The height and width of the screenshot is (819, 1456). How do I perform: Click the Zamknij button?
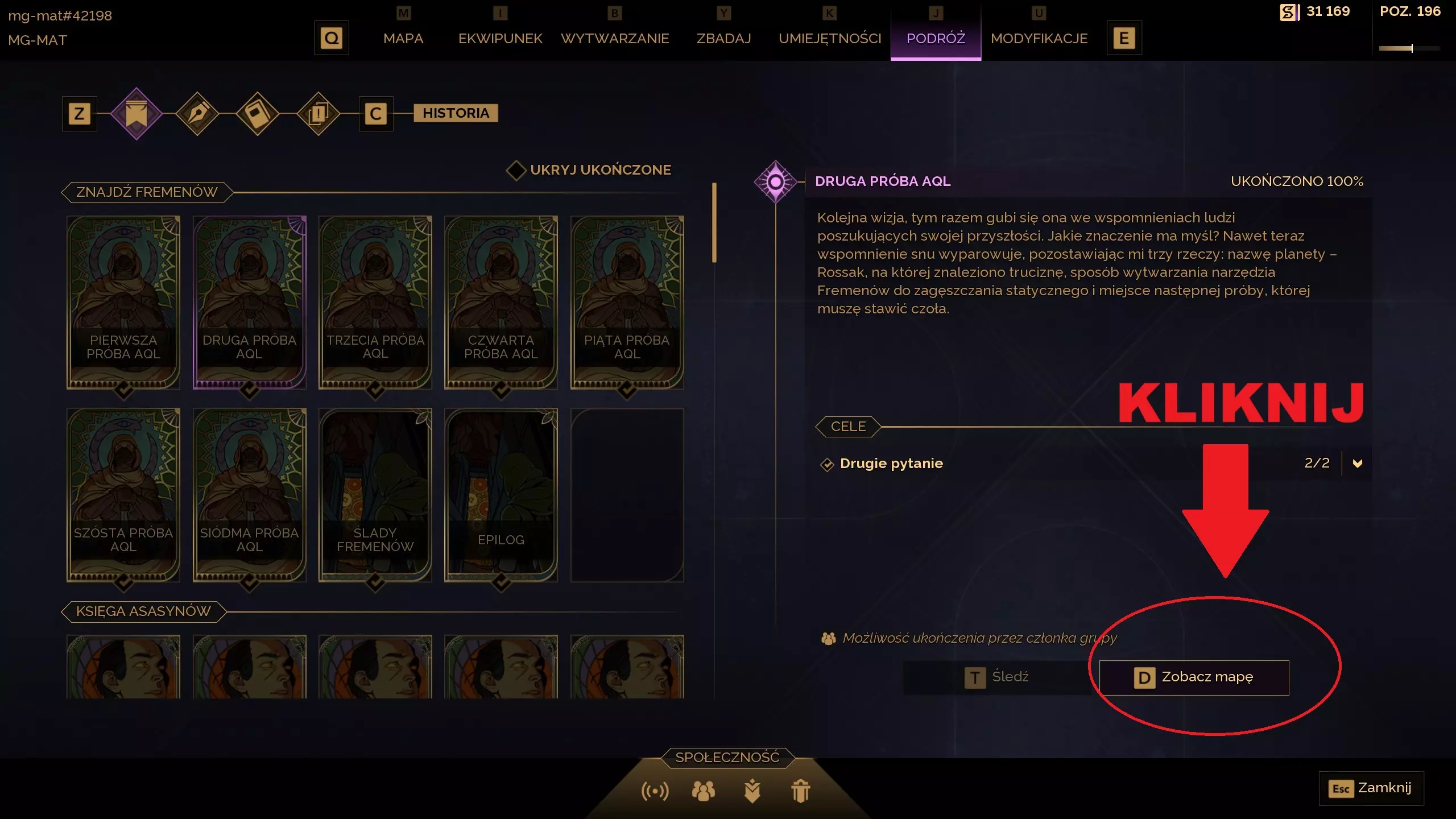tap(1371, 788)
